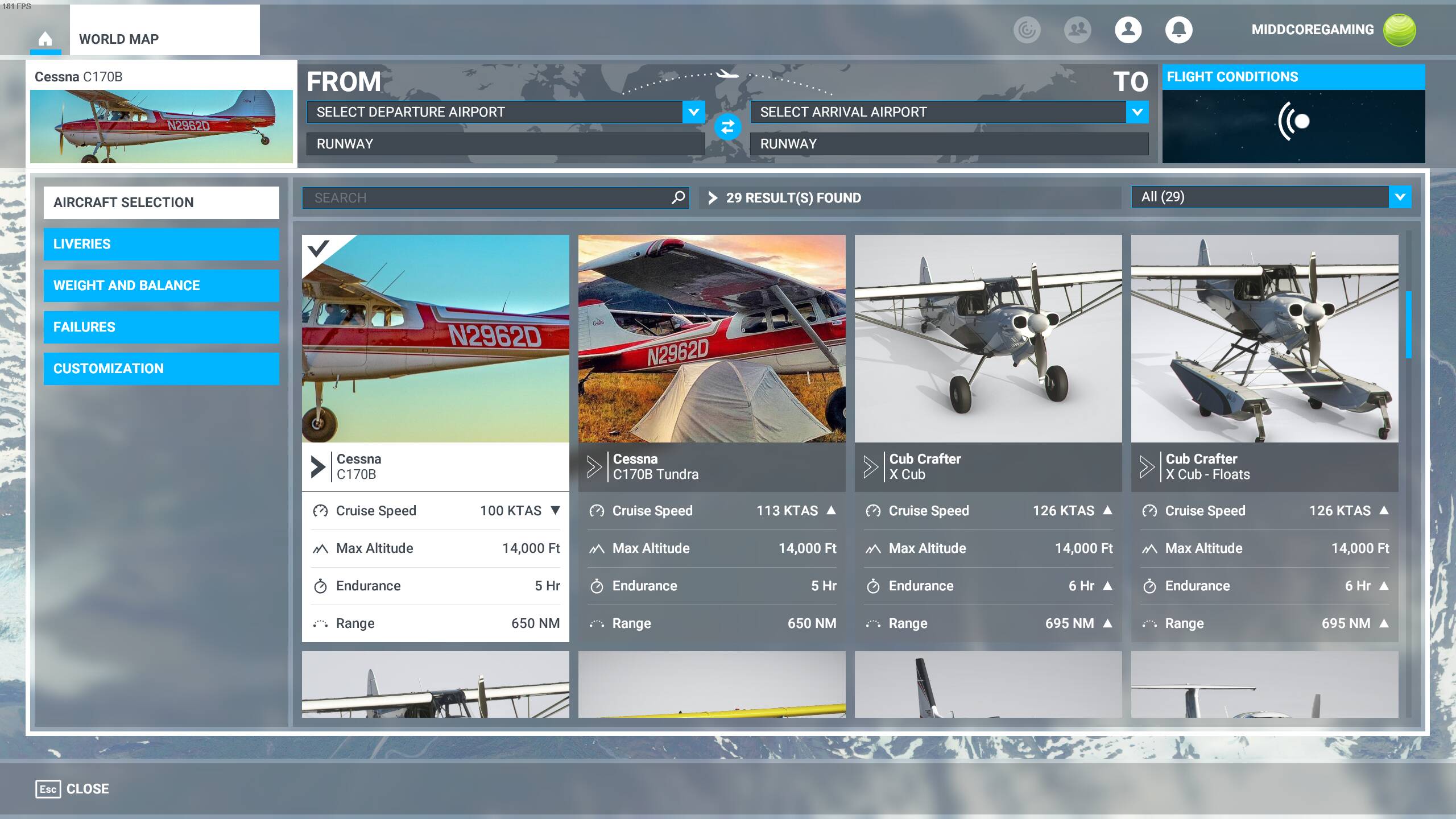Open Weight and Balance section
This screenshot has height=819, width=1456.
pos(162,286)
